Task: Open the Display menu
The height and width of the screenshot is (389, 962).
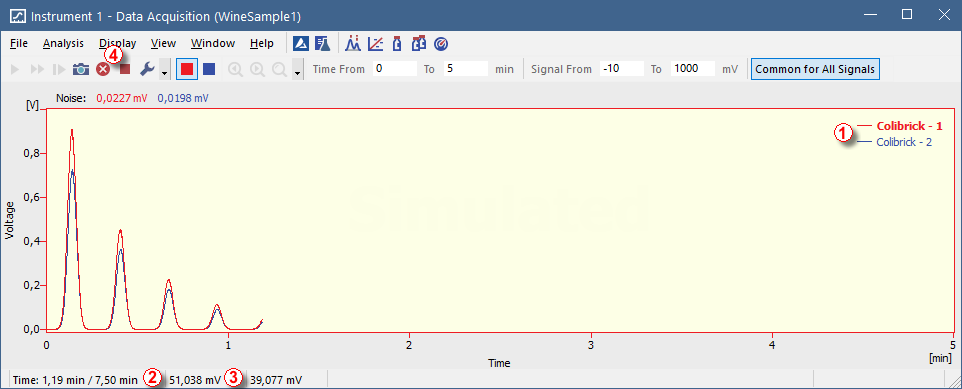Action: click(x=118, y=44)
